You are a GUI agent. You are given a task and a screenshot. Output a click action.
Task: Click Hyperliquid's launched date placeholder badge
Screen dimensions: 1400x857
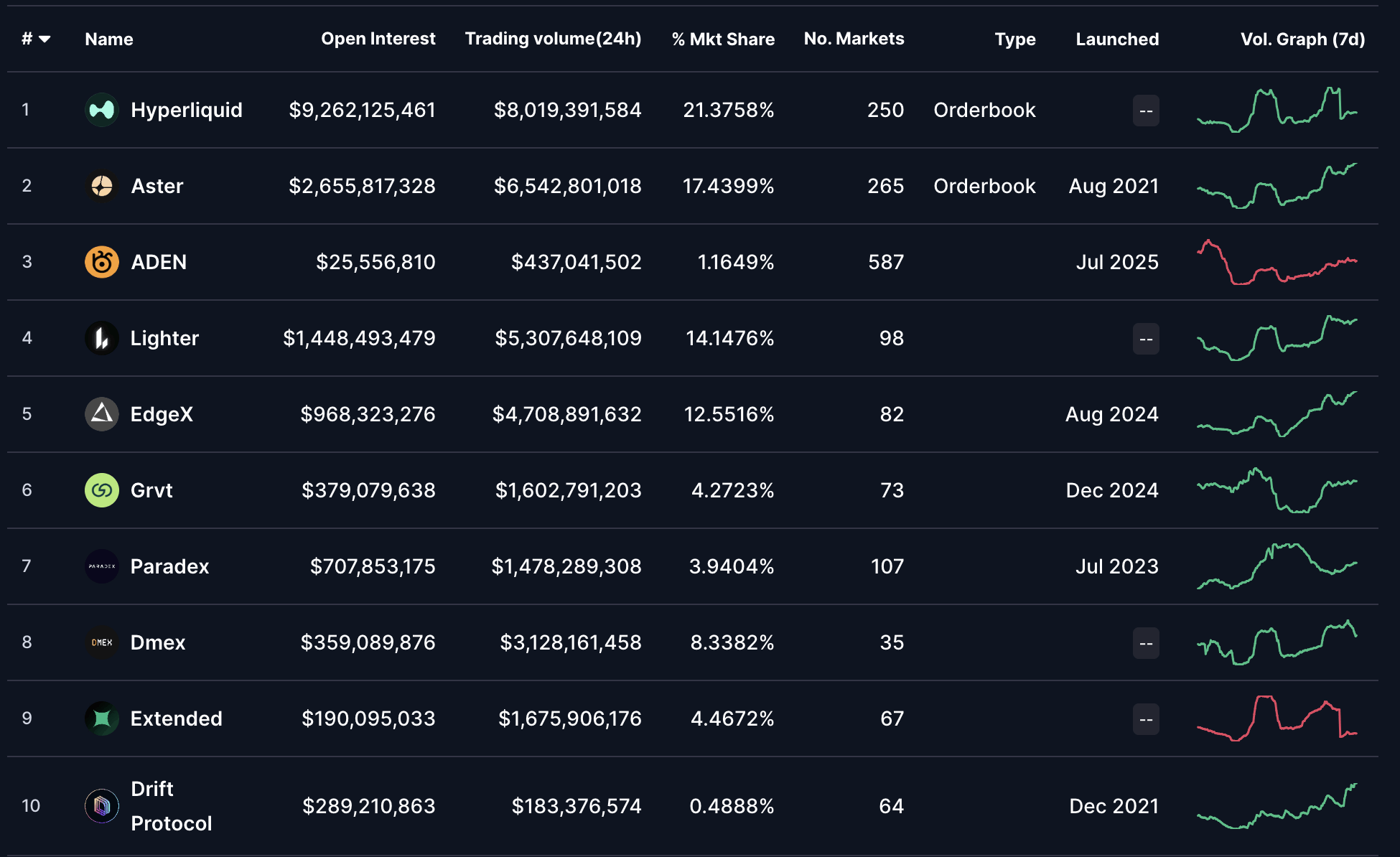(1146, 111)
